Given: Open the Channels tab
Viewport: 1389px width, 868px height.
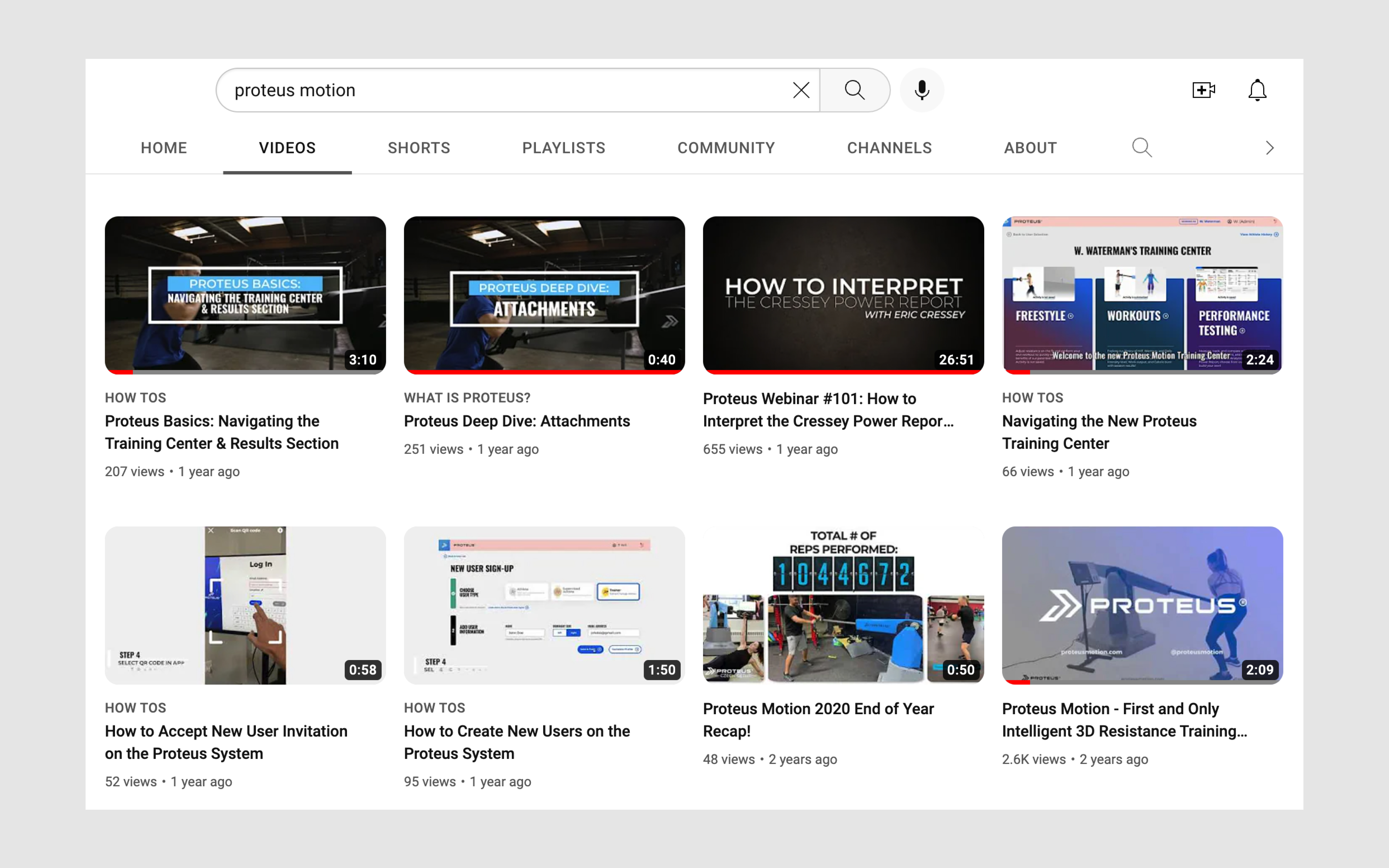Looking at the screenshot, I should click(889, 147).
